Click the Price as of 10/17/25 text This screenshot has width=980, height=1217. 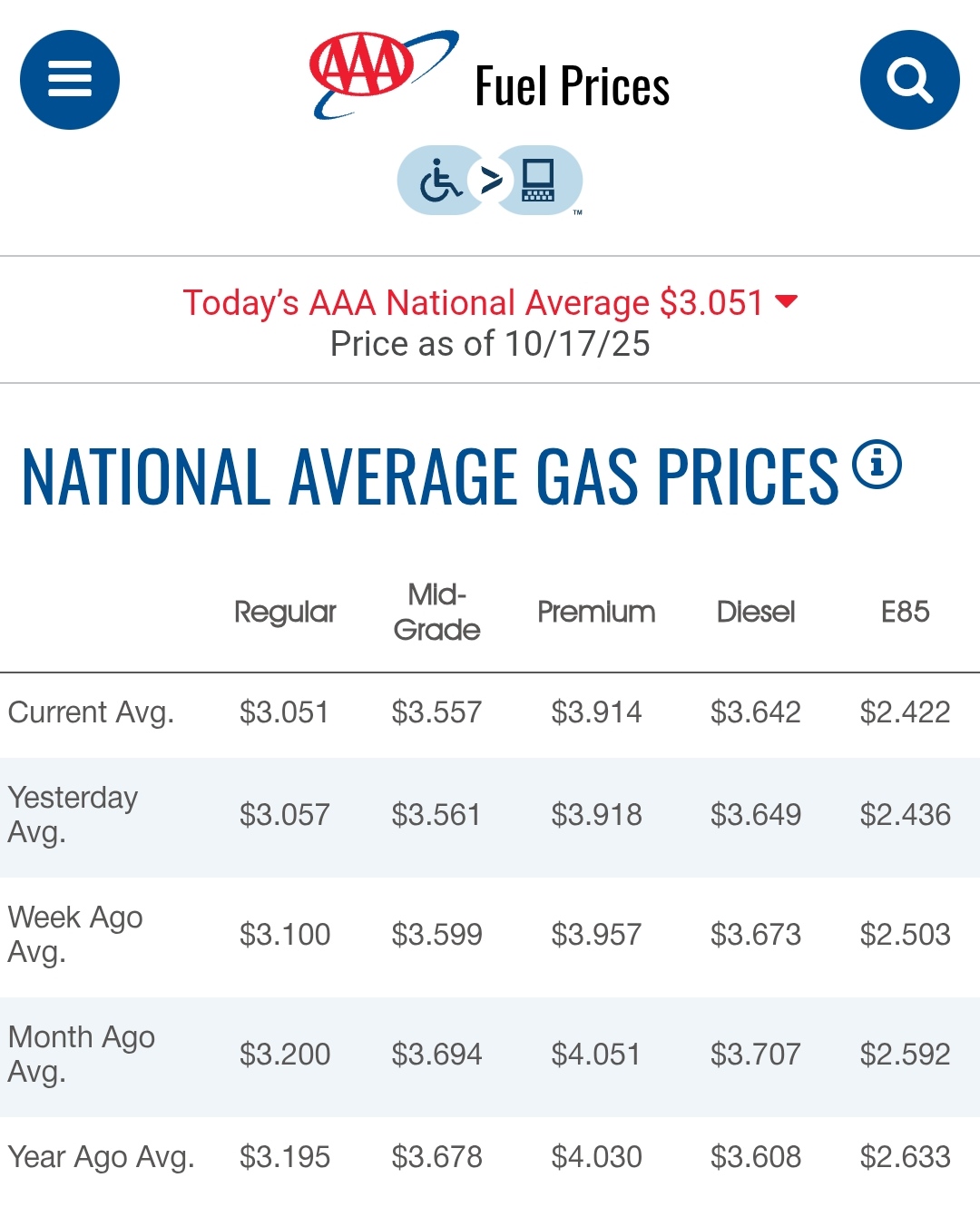[x=490, y=344]
